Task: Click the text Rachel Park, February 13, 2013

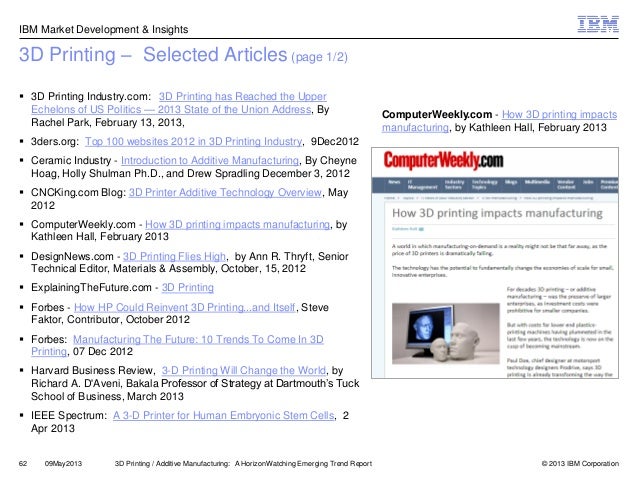Action: point(107,122)
